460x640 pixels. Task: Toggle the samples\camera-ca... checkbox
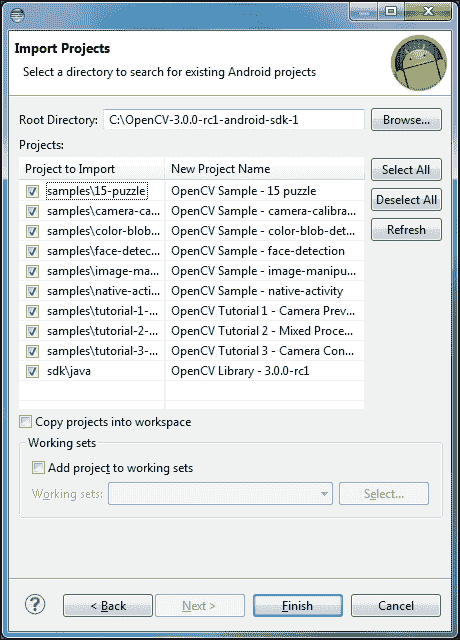pyautogui.click(x=32, y=211)
